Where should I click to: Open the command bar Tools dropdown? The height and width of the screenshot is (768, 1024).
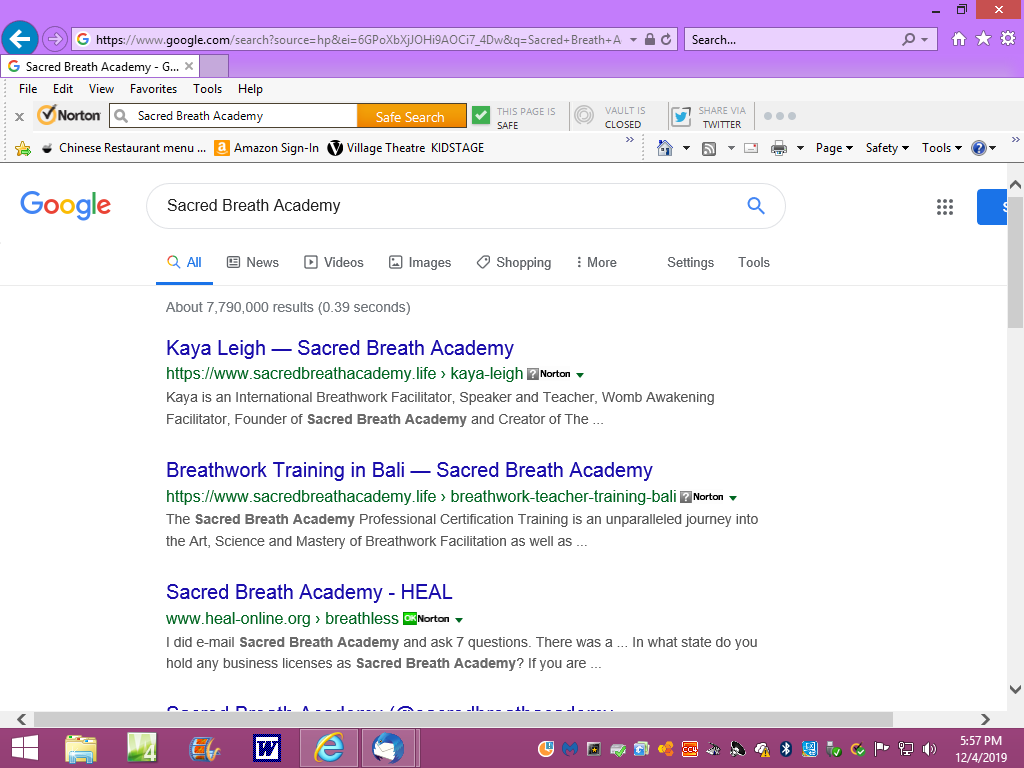coord(942,148)
